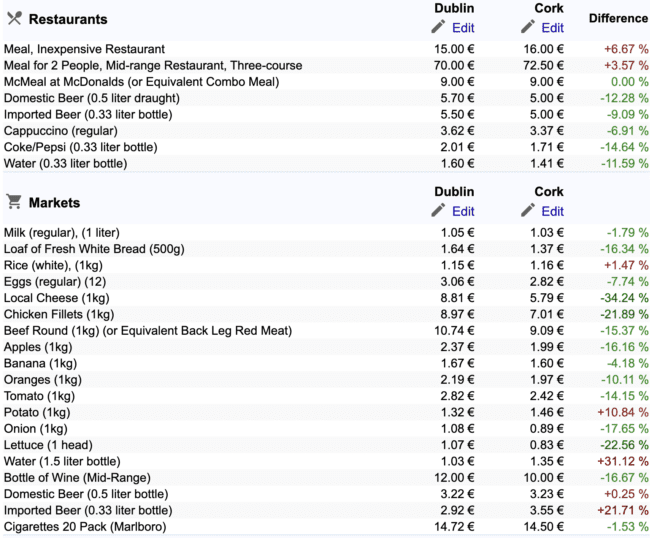Click the pencil icon under Cork in Restaurants
The width and height of the screenshot is (660, 538).
tap(527, 27)
